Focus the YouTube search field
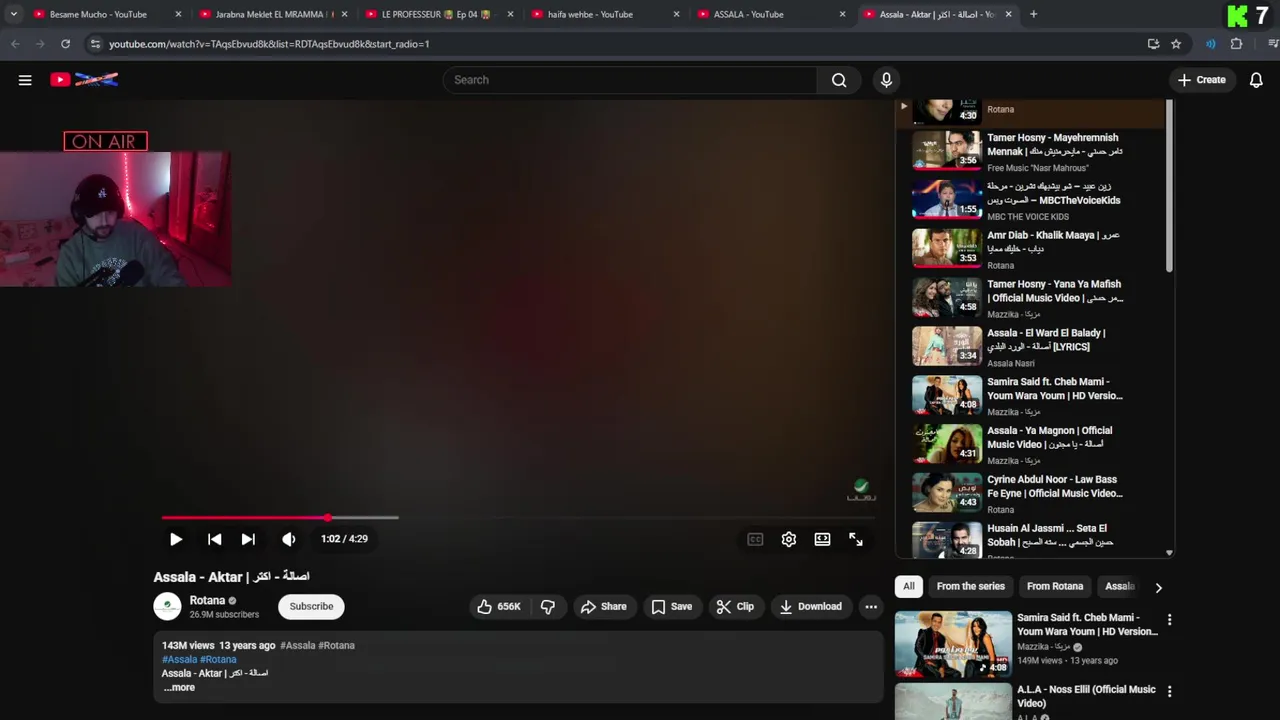The image size is (1280, 720). coord(630,80)
